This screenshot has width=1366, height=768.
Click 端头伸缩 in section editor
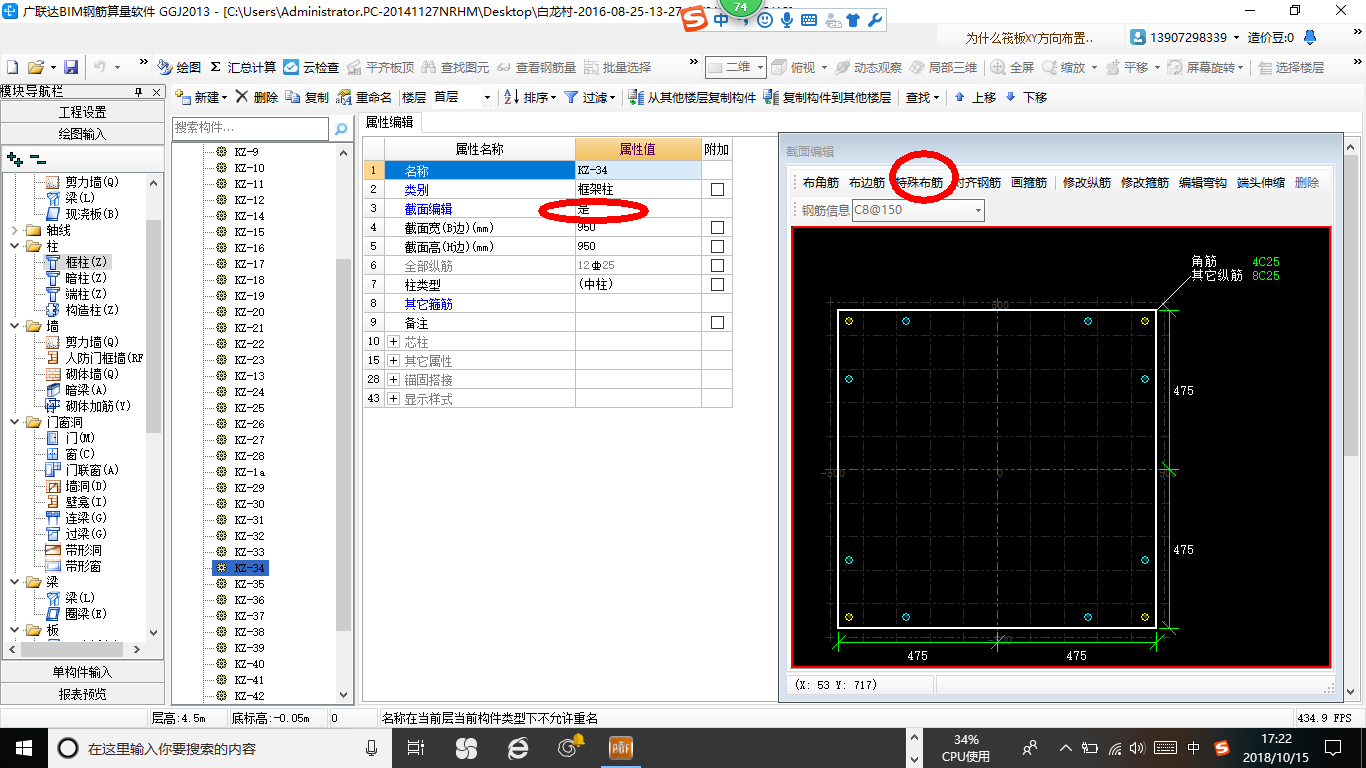(x=1261, y=183)
